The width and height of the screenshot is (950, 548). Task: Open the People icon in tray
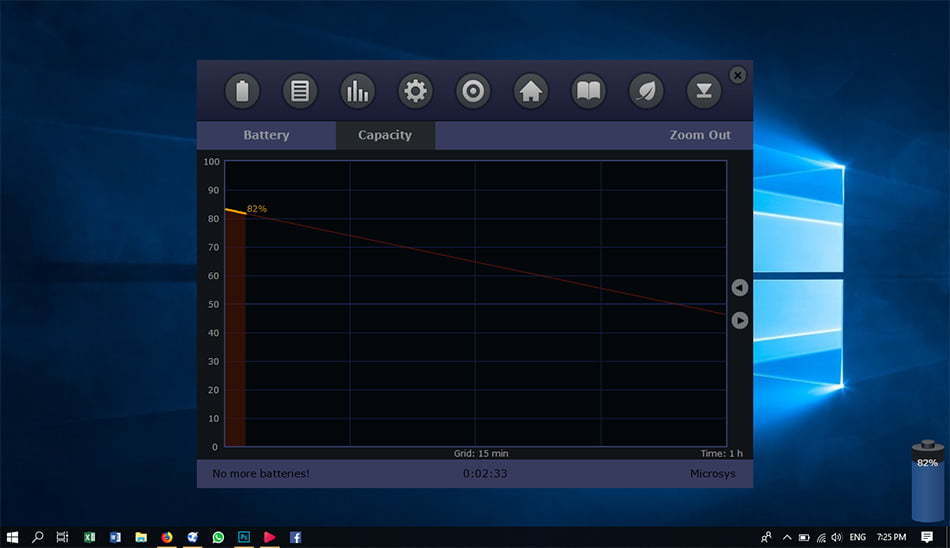[766, 537]
